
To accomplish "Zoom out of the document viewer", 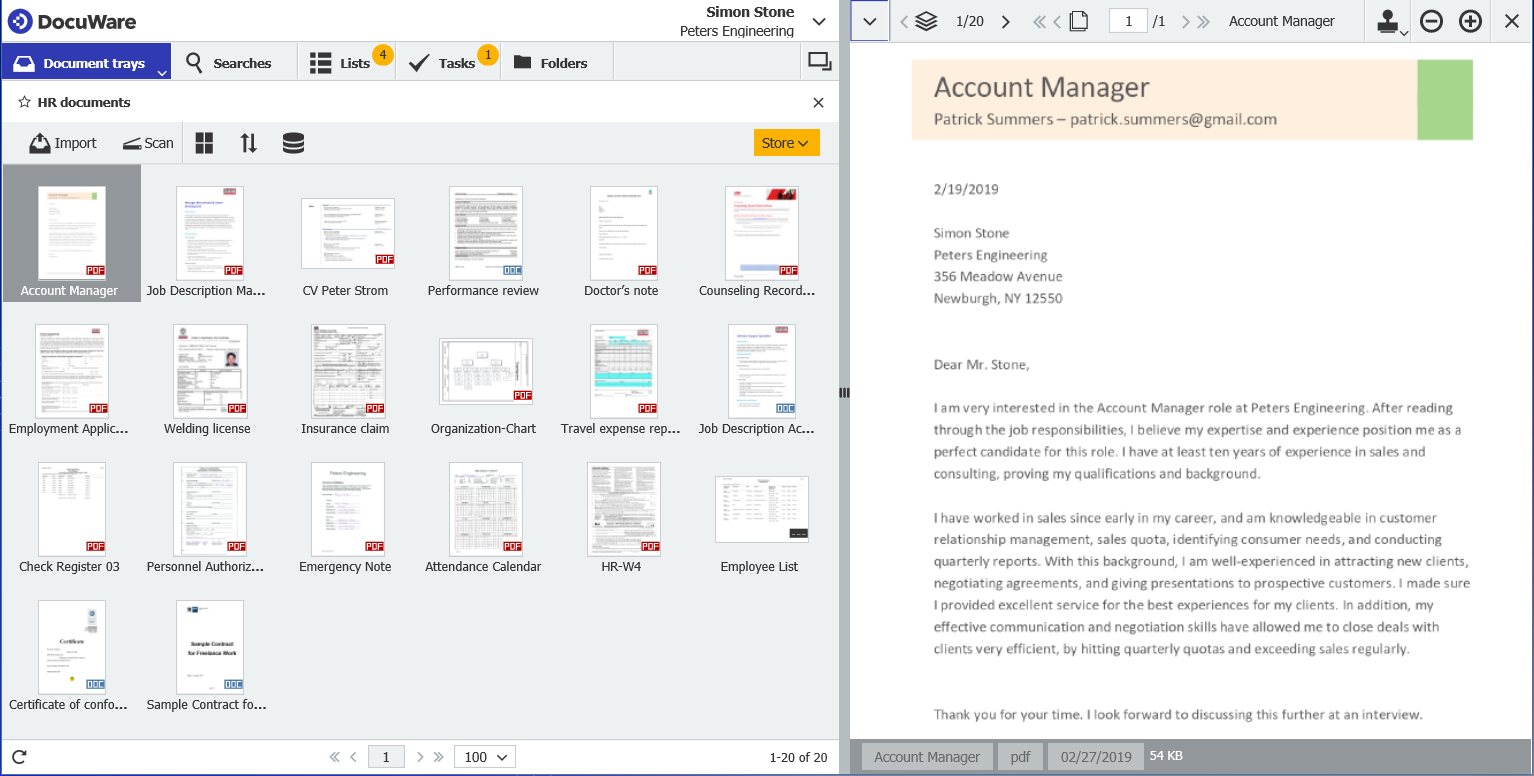I will pyautogui.click(x=1431, y=20).
